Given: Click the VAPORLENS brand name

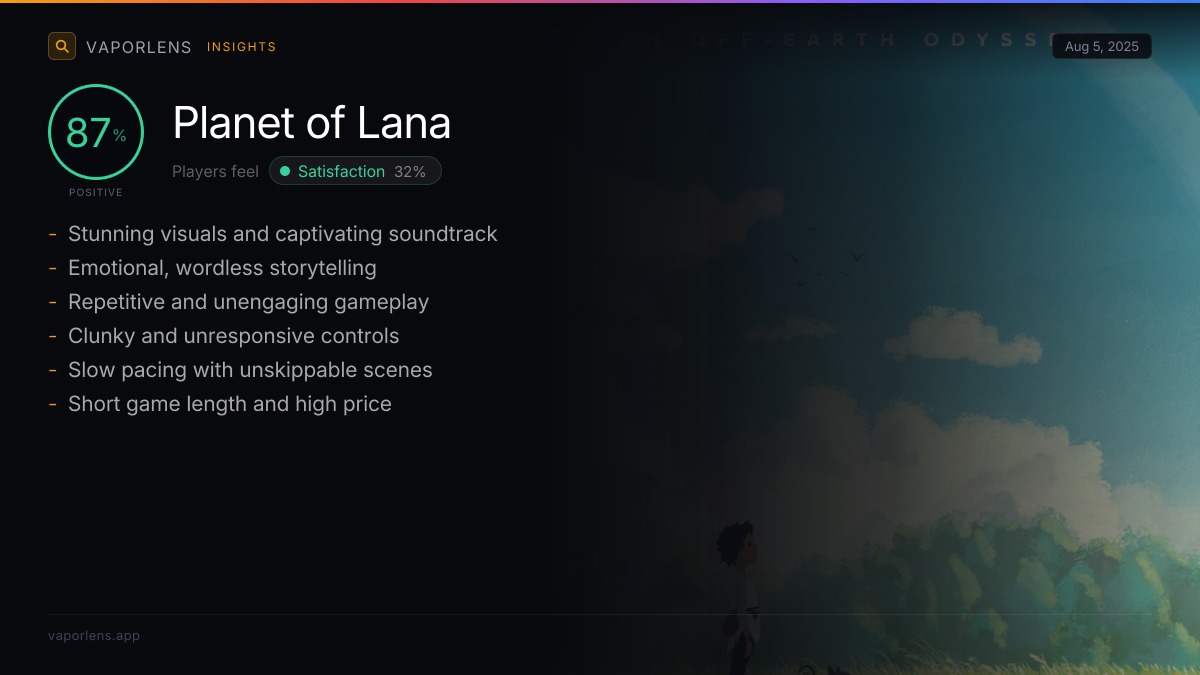Looking at the screenshot, I should (x=139, y=47).
